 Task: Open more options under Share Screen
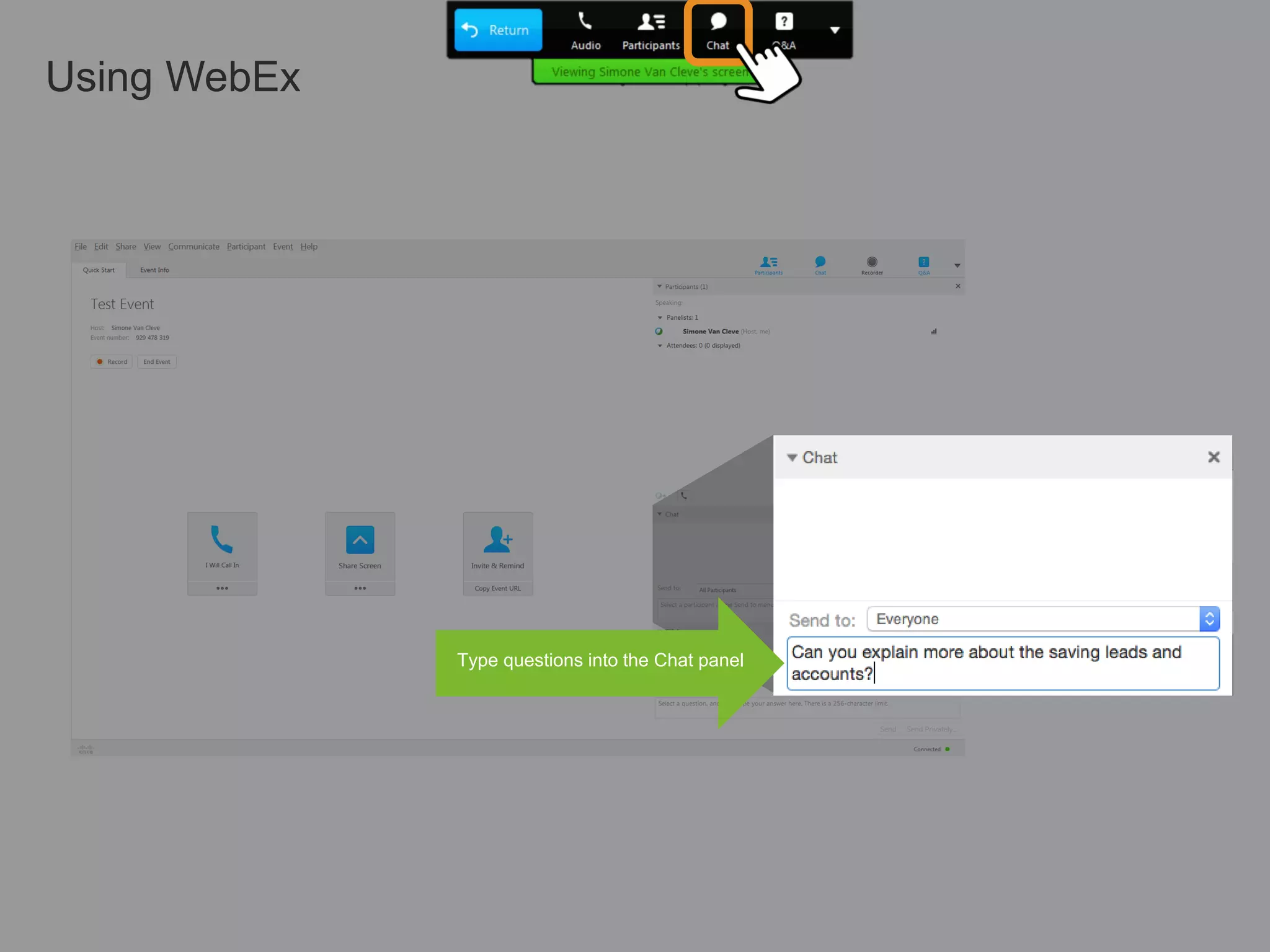[x=360, y=588]
